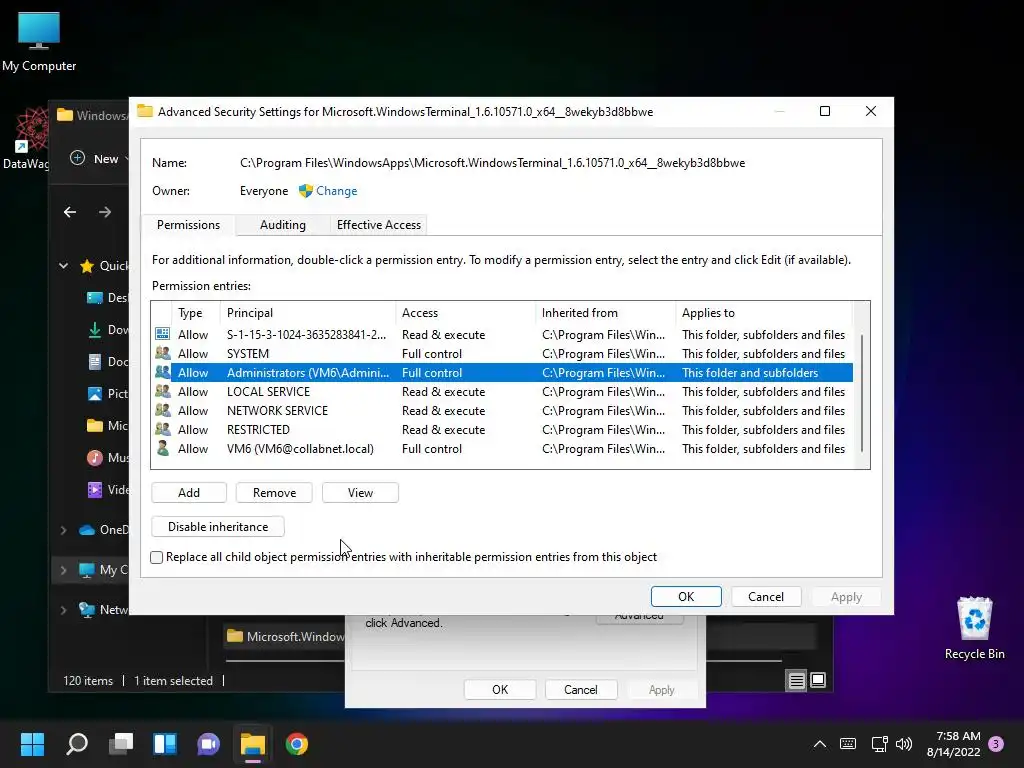Click the group icon of the NETWORK SERVICE entry
This screenshot has height=768, width=1024.
pos(163,410)
